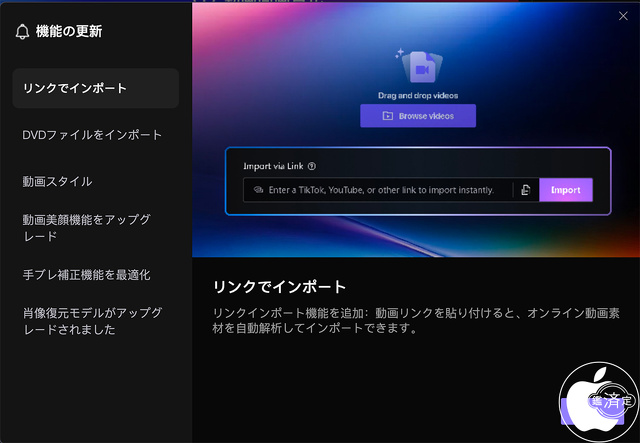Screen dimensions: 640x443
Task: Click the Browse videos button
Action: pos(418,116)
